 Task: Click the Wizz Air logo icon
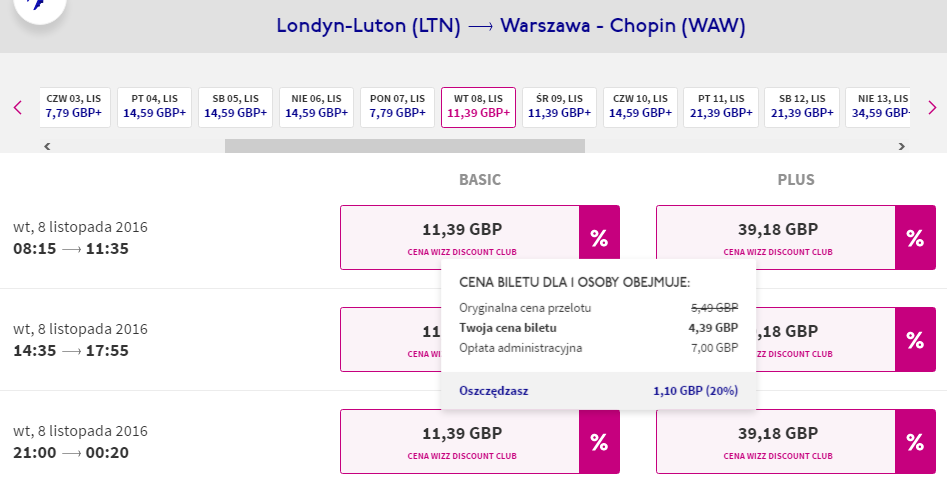click(x=39, y=5)
